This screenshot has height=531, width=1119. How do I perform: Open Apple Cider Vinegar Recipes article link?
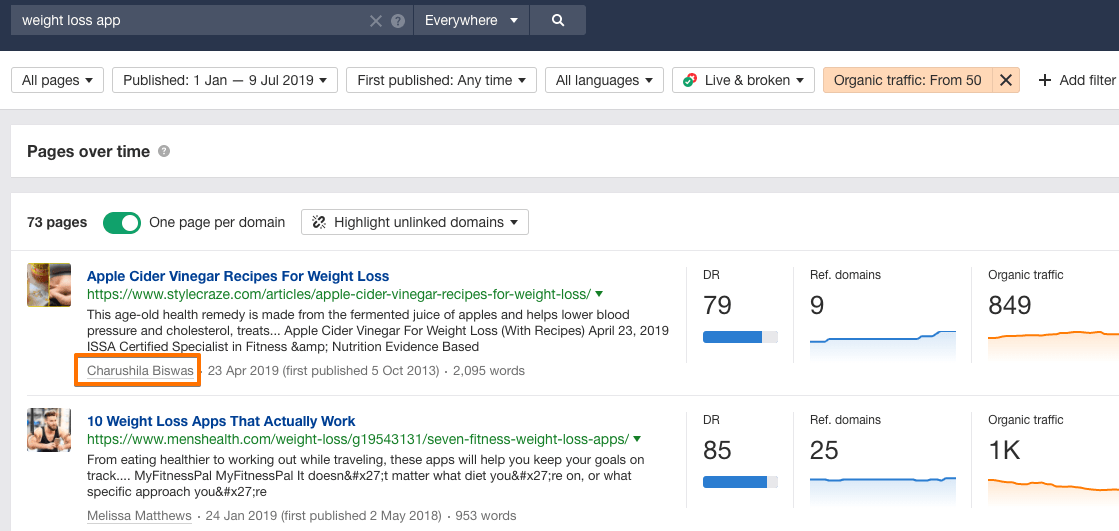point(238,276)
